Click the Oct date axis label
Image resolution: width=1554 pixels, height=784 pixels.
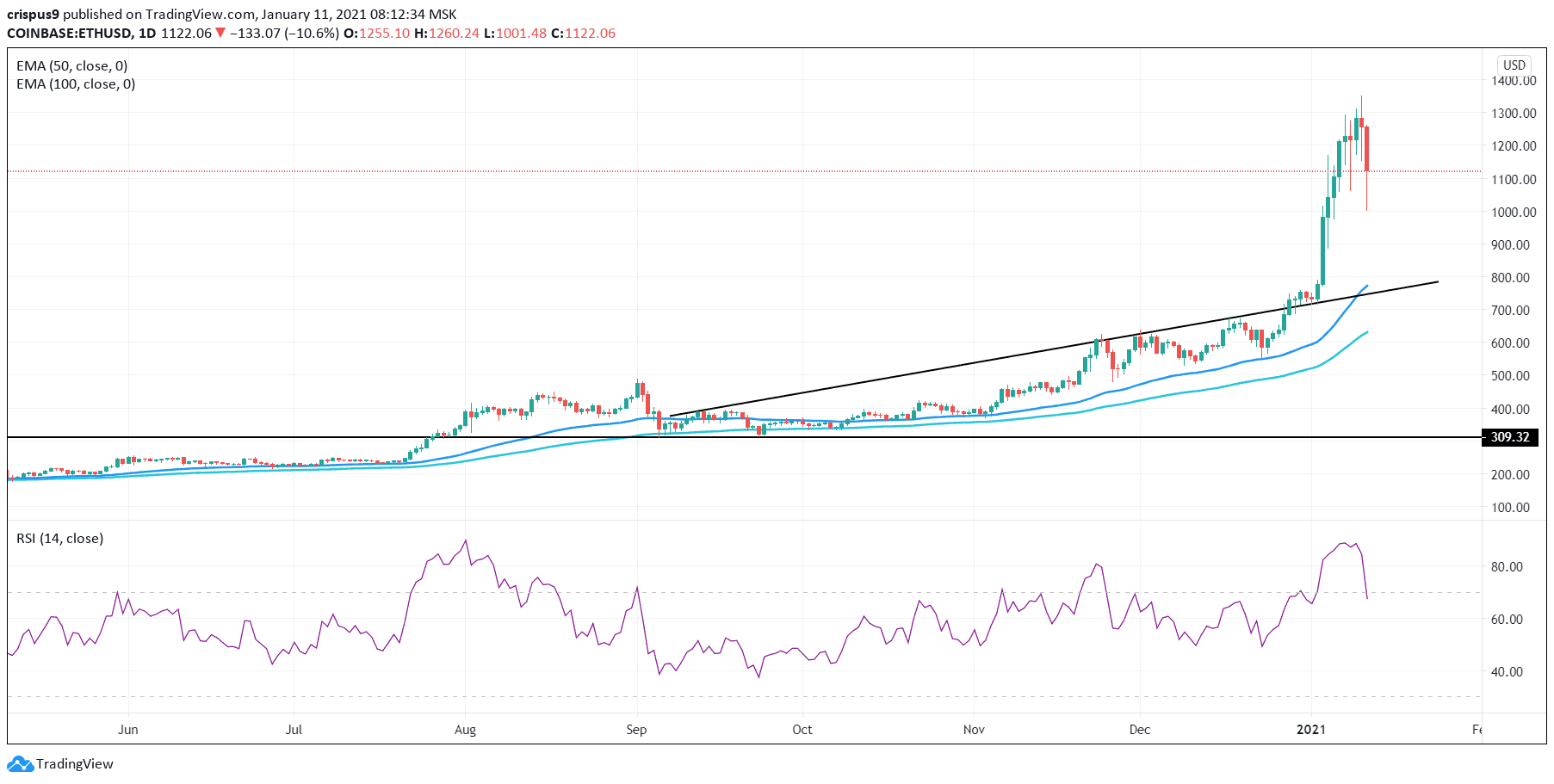pyautogui.click(x=802, y=730)
